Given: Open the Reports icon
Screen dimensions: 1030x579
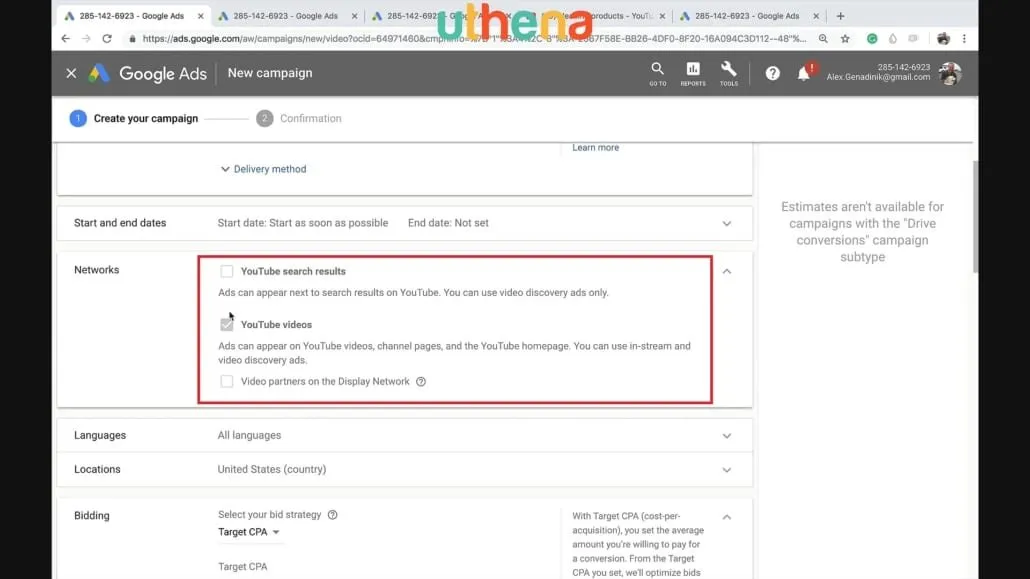Looking at the screenshot, I should point(693,73).
